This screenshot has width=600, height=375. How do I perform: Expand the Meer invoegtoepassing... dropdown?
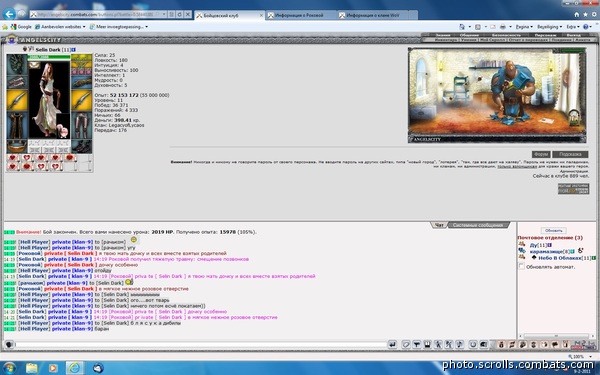point(119,27)
